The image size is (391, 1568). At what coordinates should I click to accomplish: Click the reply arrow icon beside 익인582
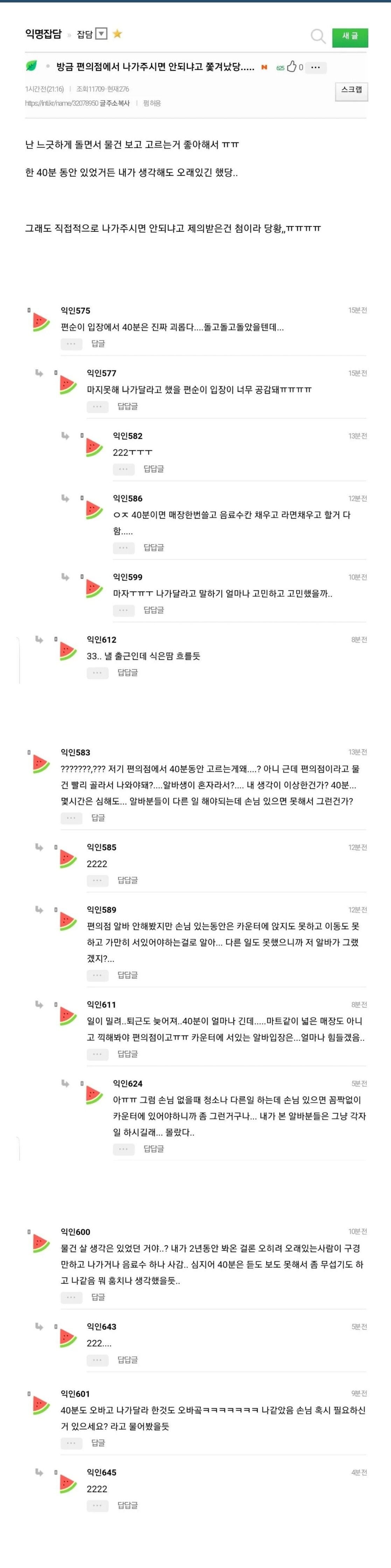point(65,436)
